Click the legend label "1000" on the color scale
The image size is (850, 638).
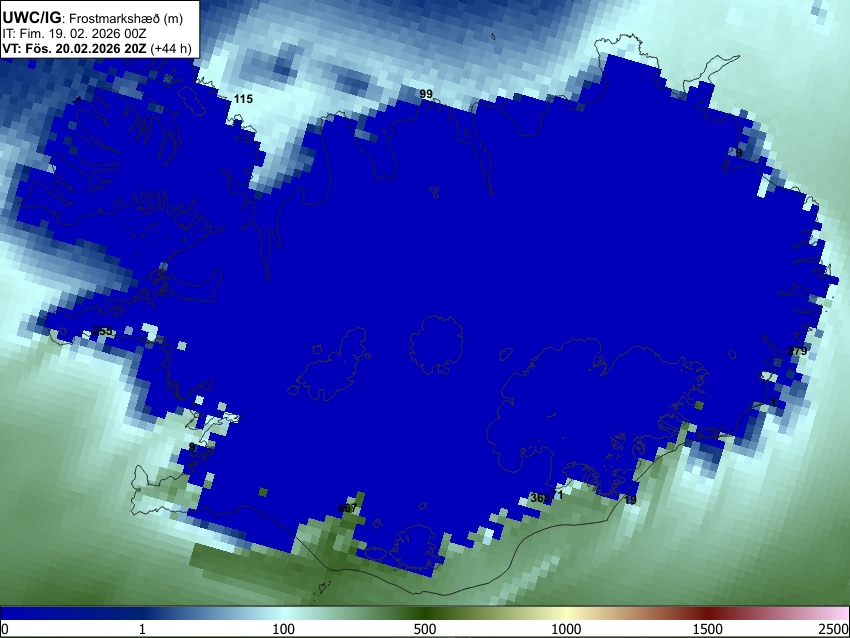[x=566, y=629]
